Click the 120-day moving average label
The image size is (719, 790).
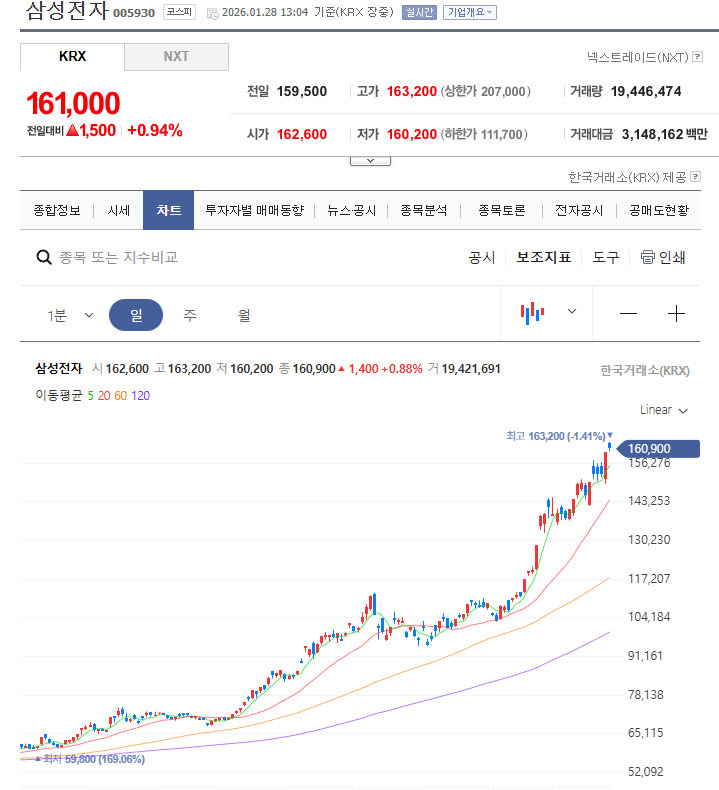[141, 396]
